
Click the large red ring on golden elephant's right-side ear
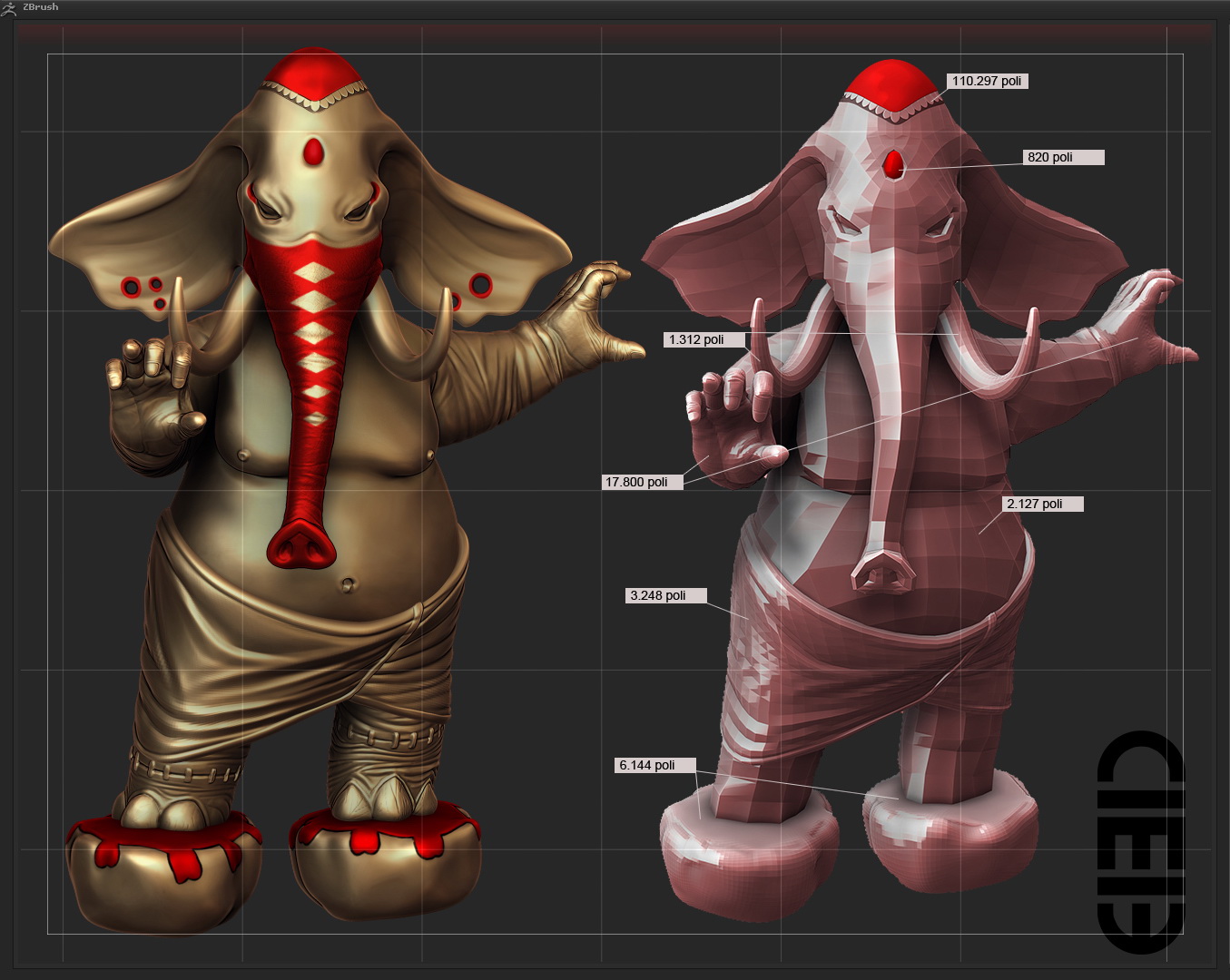(480, 284)
